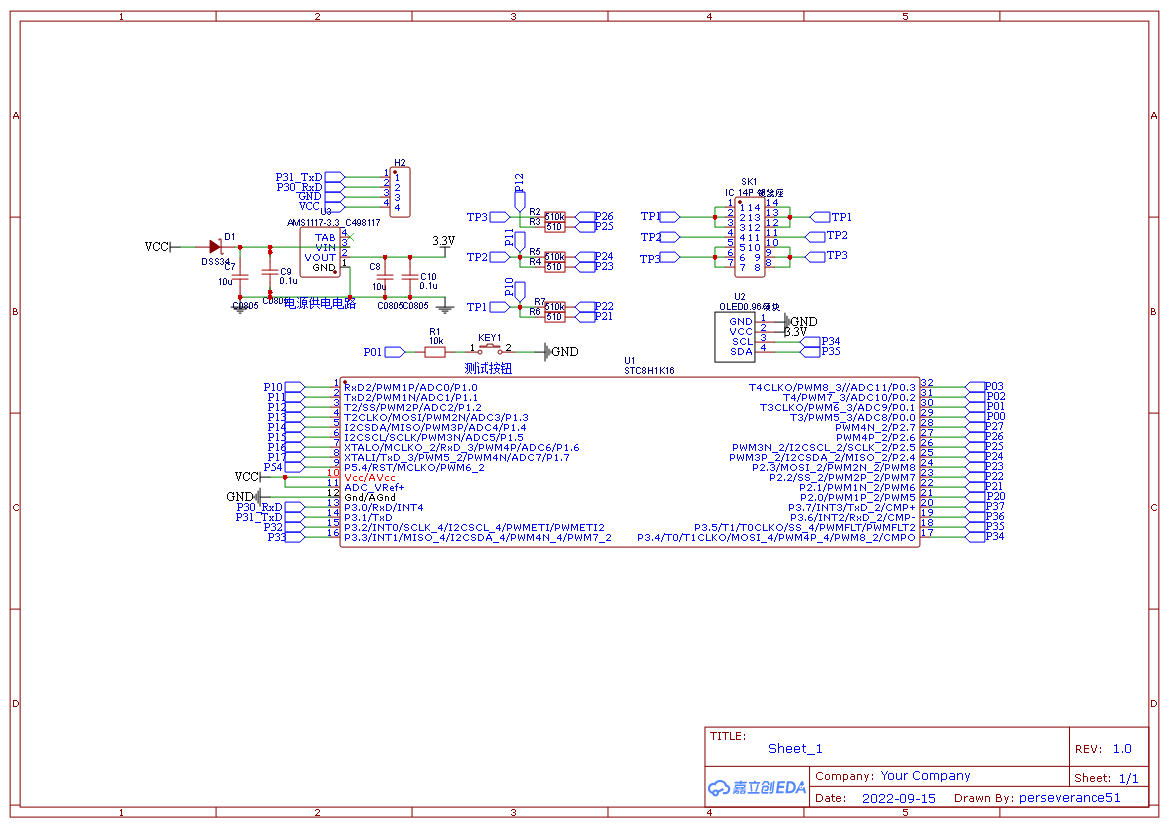Select the P5.4/RST/MCLKO/PWM6_2 pin label
1169x827 pixels.
(x=415, y=467)
